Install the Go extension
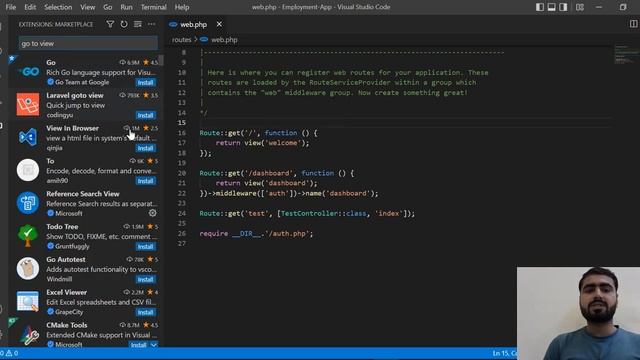 pyautogui.click(x=145, y=82)
